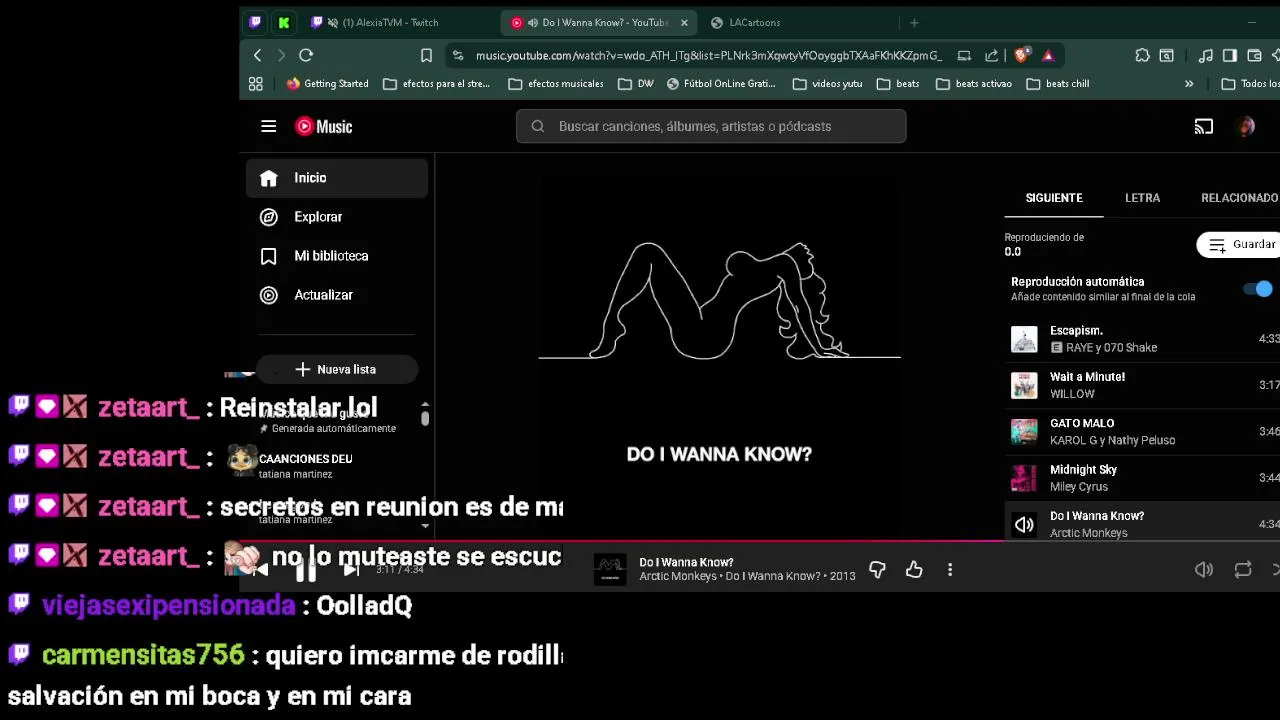Click the URL address bar
Screen dimensions: 1280x720
tap(708, 56)
